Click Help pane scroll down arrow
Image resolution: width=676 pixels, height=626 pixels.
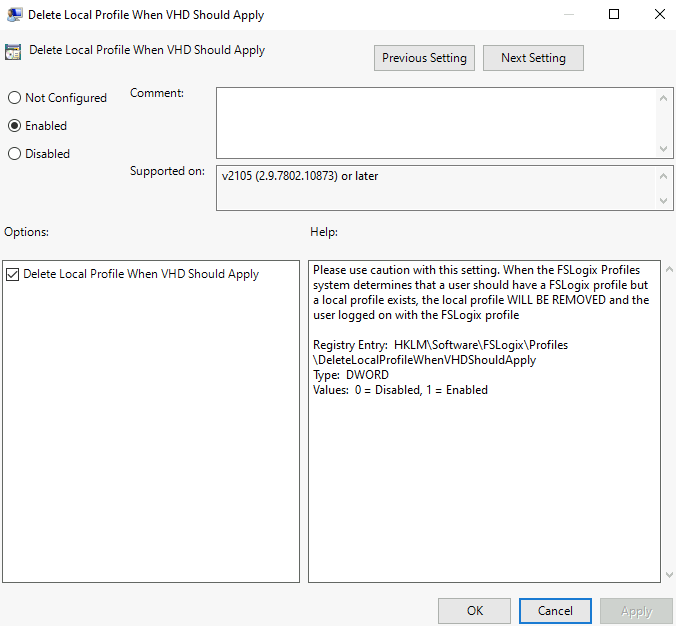point(669,574)
